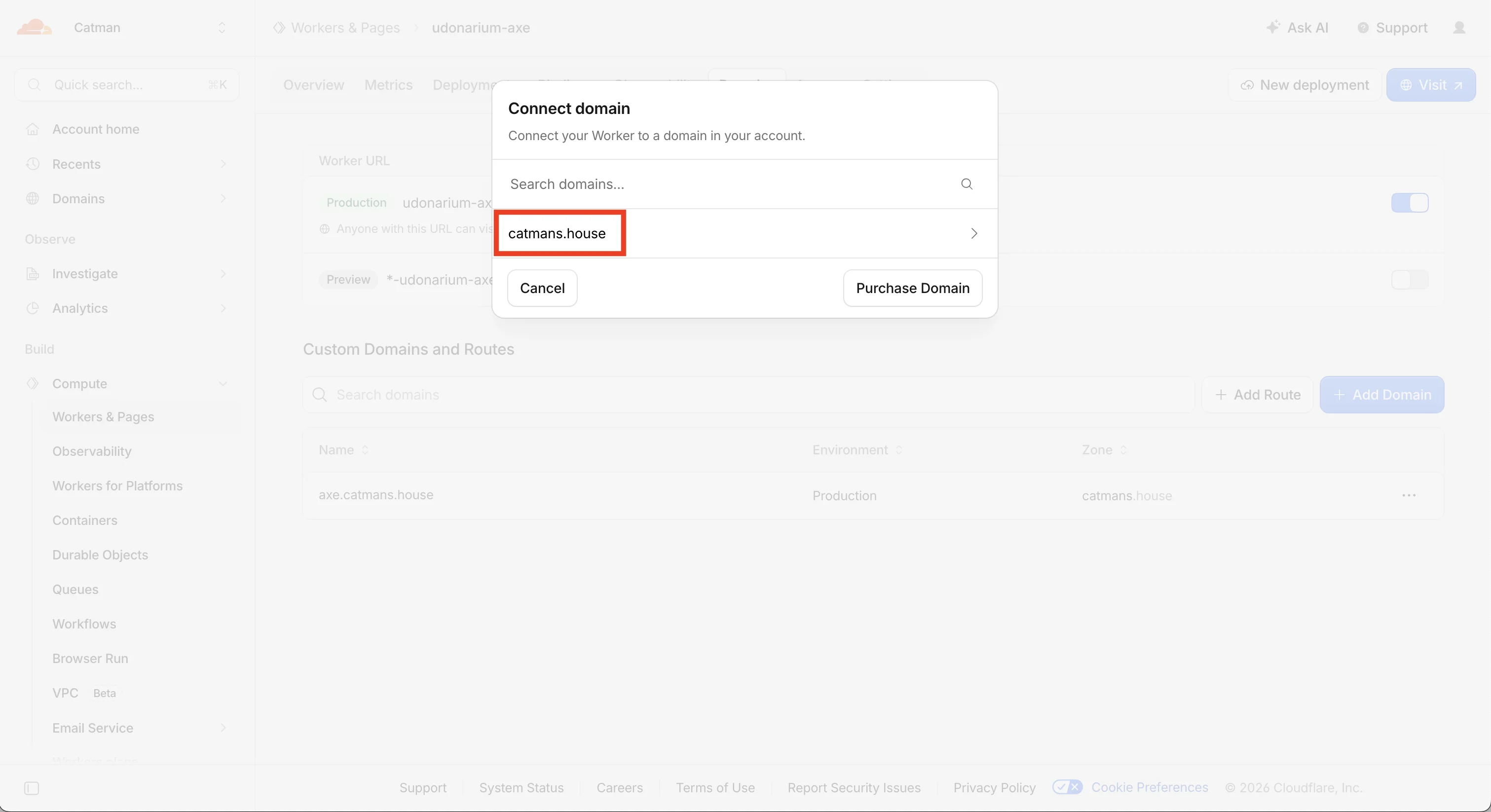The image size is (1491, 812).
Task: Click the privacy choices toggle icon
Action: [1067, 787]
